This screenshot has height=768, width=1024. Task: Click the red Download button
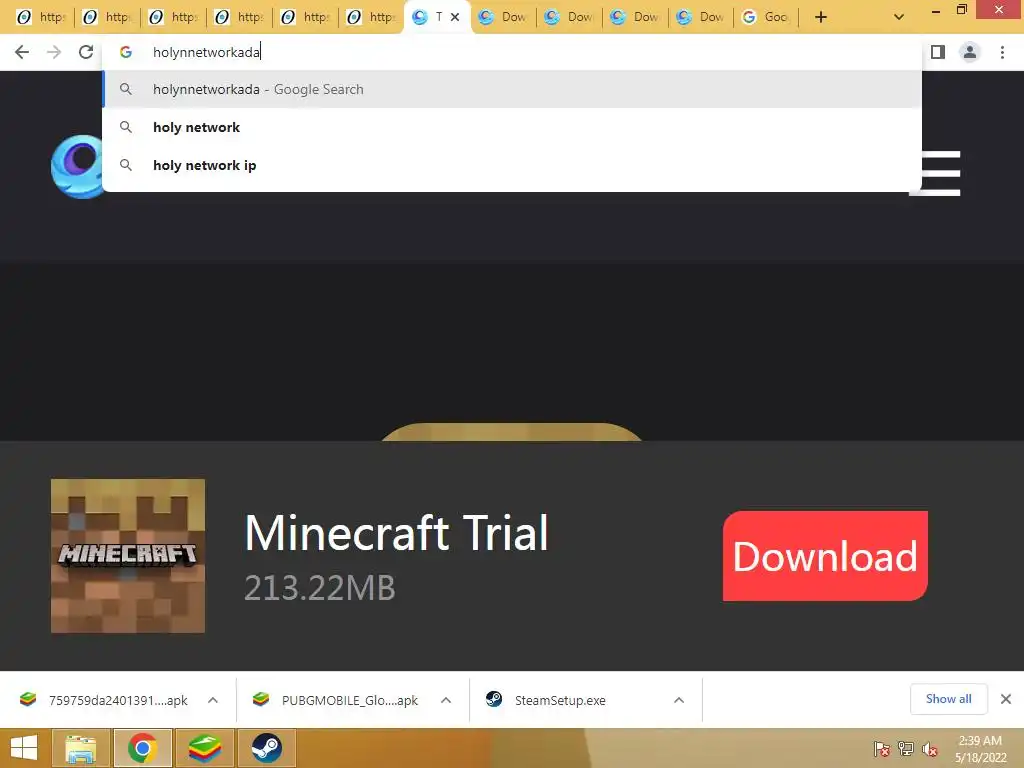click(825, 556)
